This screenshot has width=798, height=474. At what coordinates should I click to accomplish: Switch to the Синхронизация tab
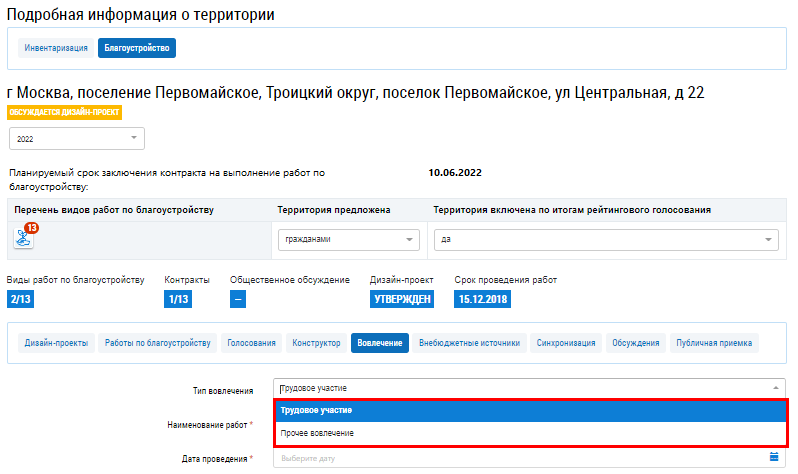click(x=565, y=343)
